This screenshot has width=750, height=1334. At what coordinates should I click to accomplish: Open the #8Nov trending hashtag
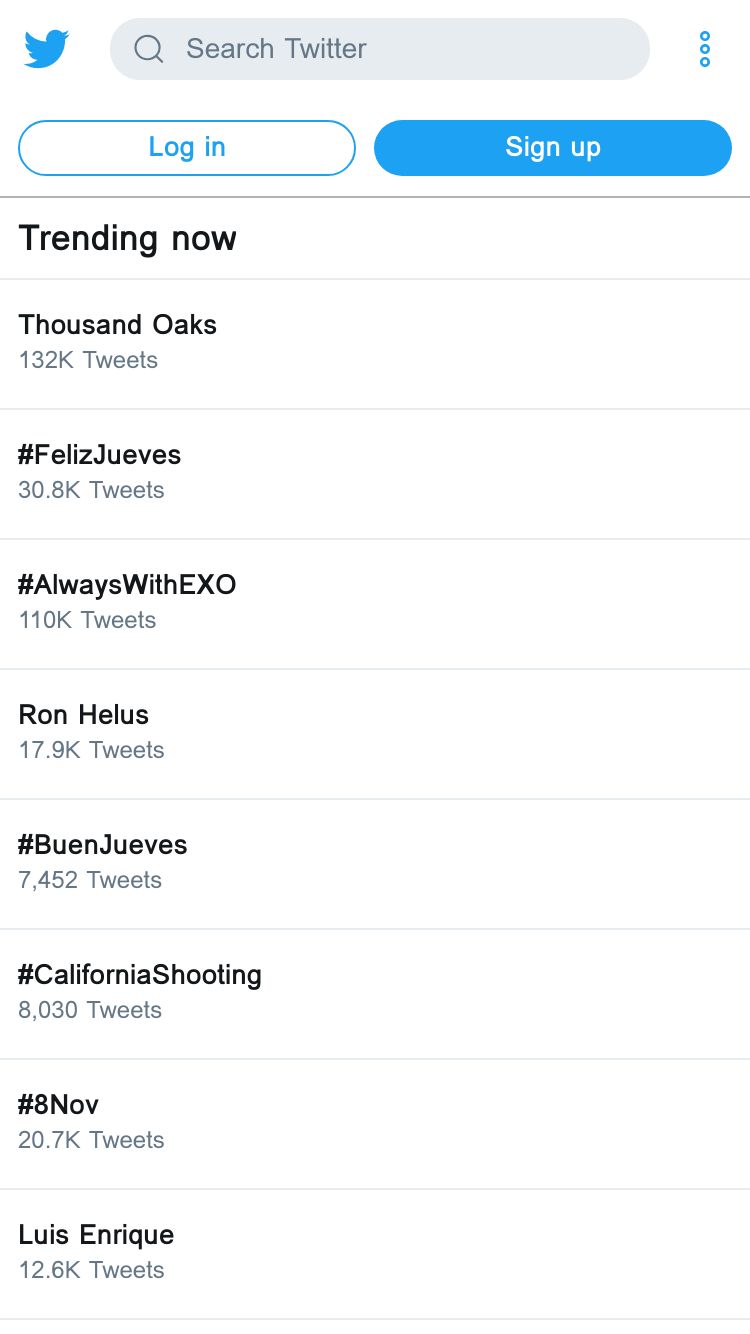(375, 1124)
